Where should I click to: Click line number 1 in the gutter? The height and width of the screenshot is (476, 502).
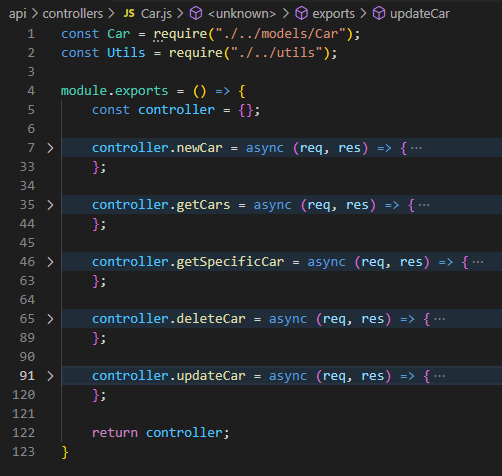pos(31,34)
